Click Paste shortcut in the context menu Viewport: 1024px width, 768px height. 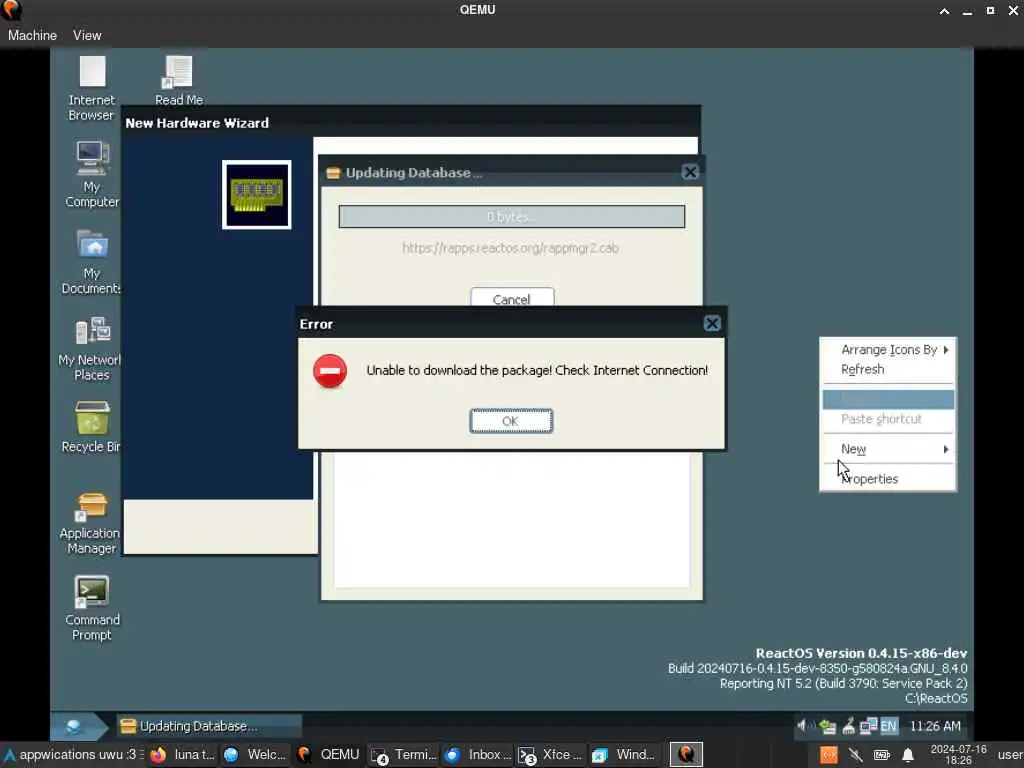tap(888, 419)
